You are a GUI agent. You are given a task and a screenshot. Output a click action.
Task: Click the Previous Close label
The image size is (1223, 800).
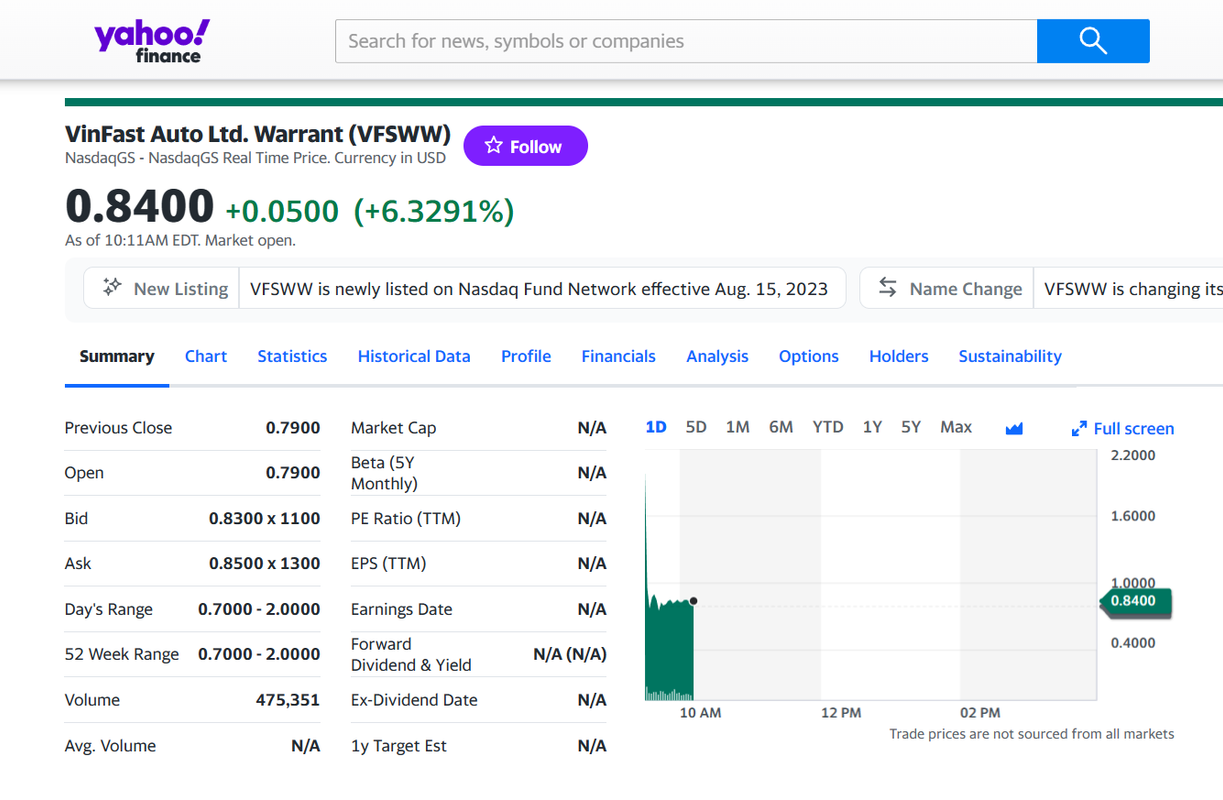coord(118,428)
